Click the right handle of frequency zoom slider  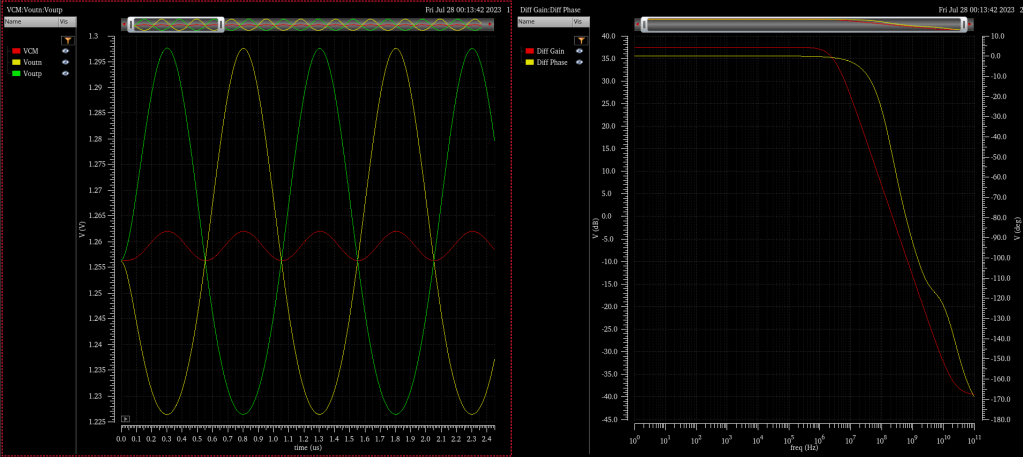click(964, 24)
